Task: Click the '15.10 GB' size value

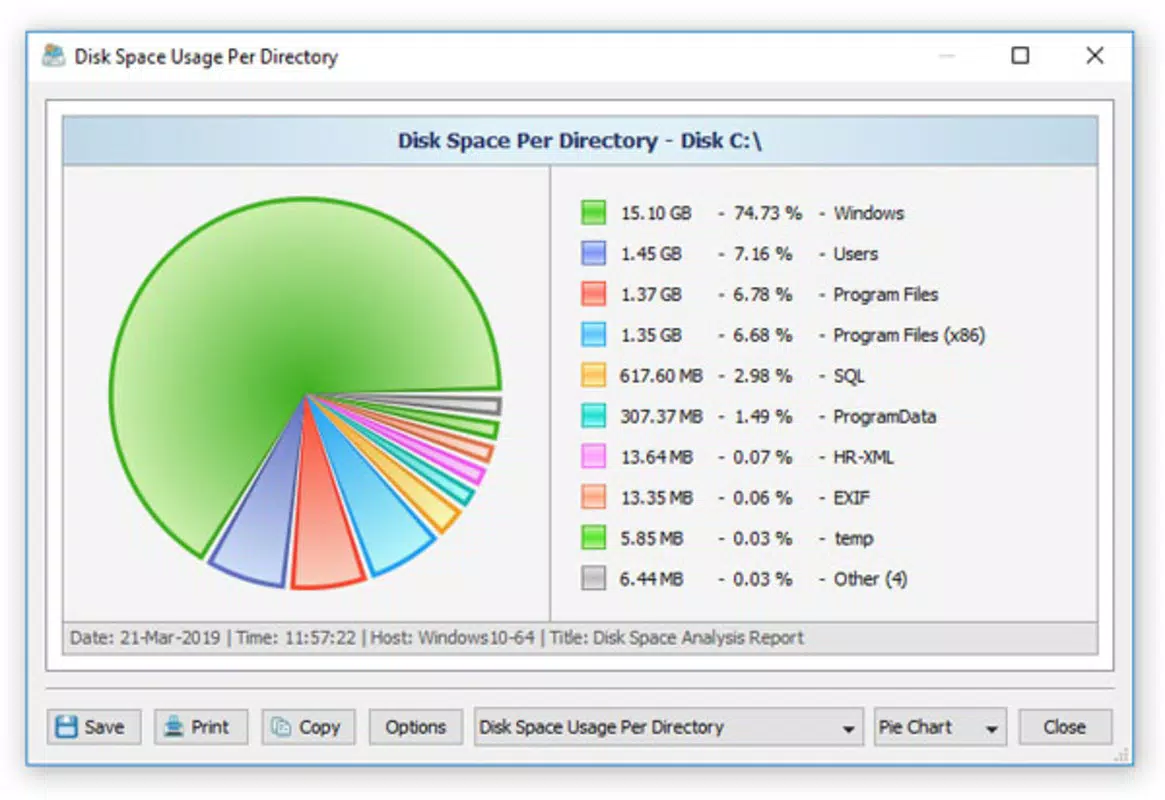Action: coord(656,213)
